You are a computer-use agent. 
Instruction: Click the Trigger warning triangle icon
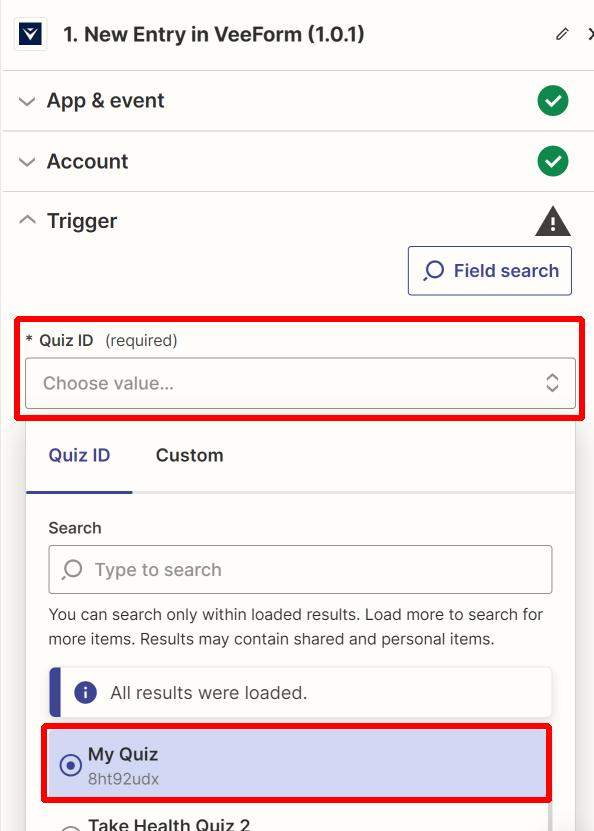pyautogui.click(x=553, y=222)
